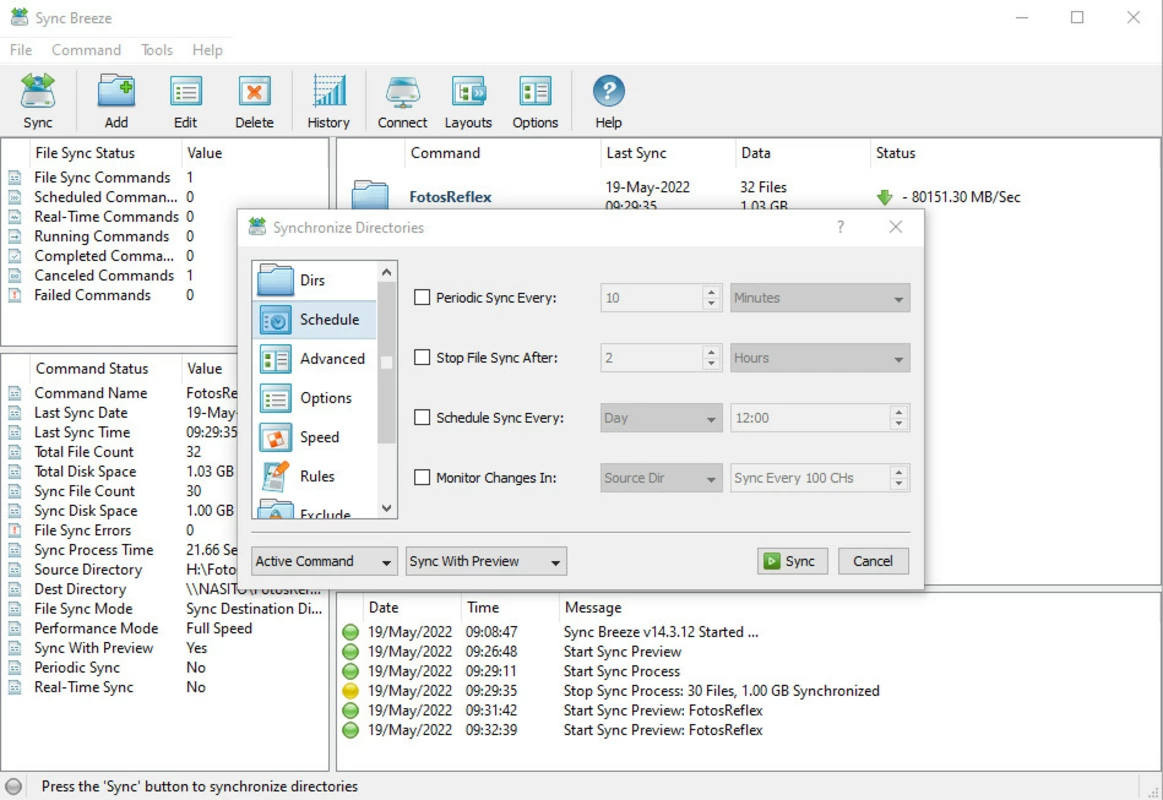Screen dimensions: 1163x800
Task: Click the yellow Stop Sync Process log indicator
Action: tap(350, 691)
